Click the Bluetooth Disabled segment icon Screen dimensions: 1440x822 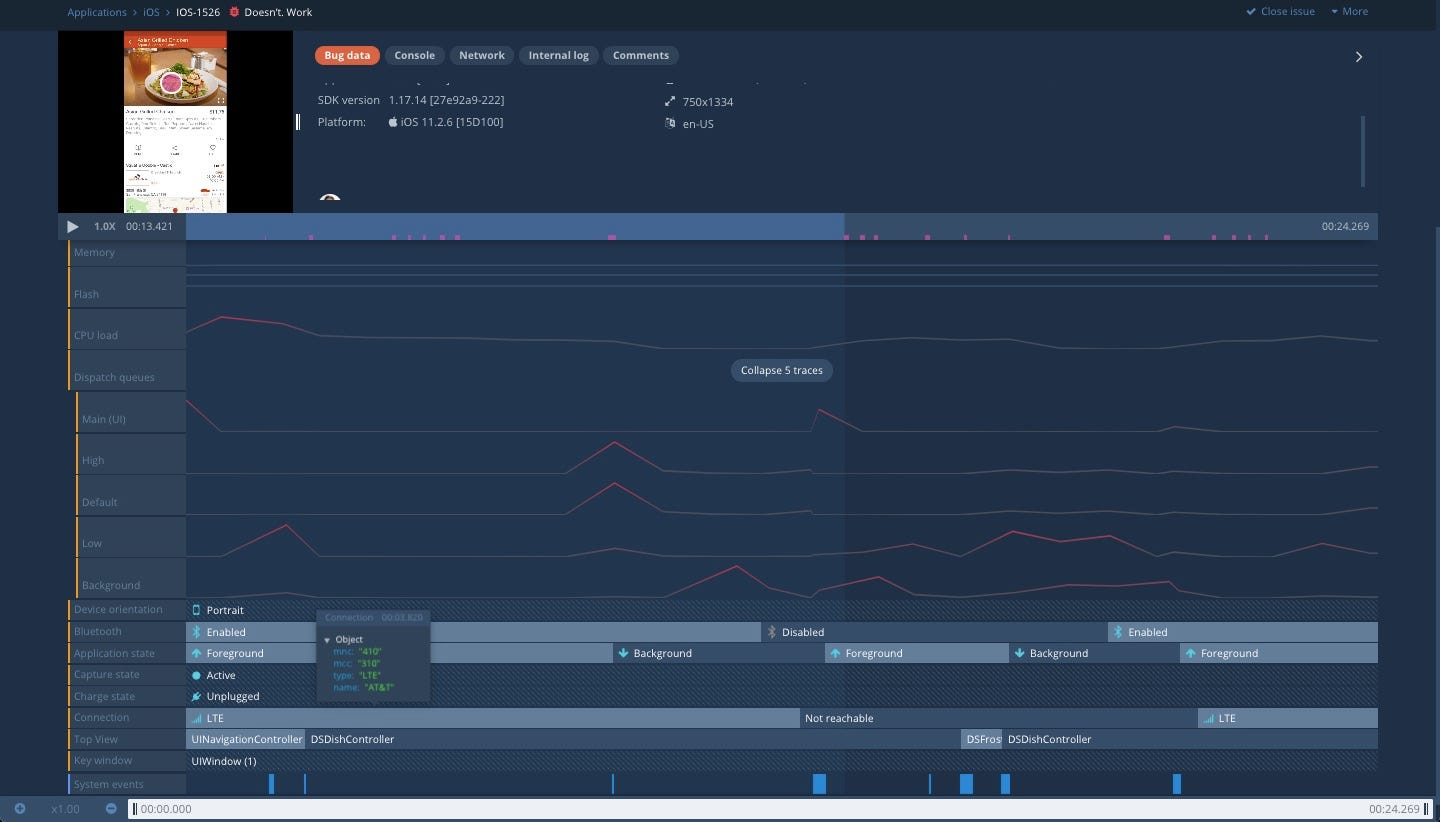pyautogui.click(x=771, y=632)
